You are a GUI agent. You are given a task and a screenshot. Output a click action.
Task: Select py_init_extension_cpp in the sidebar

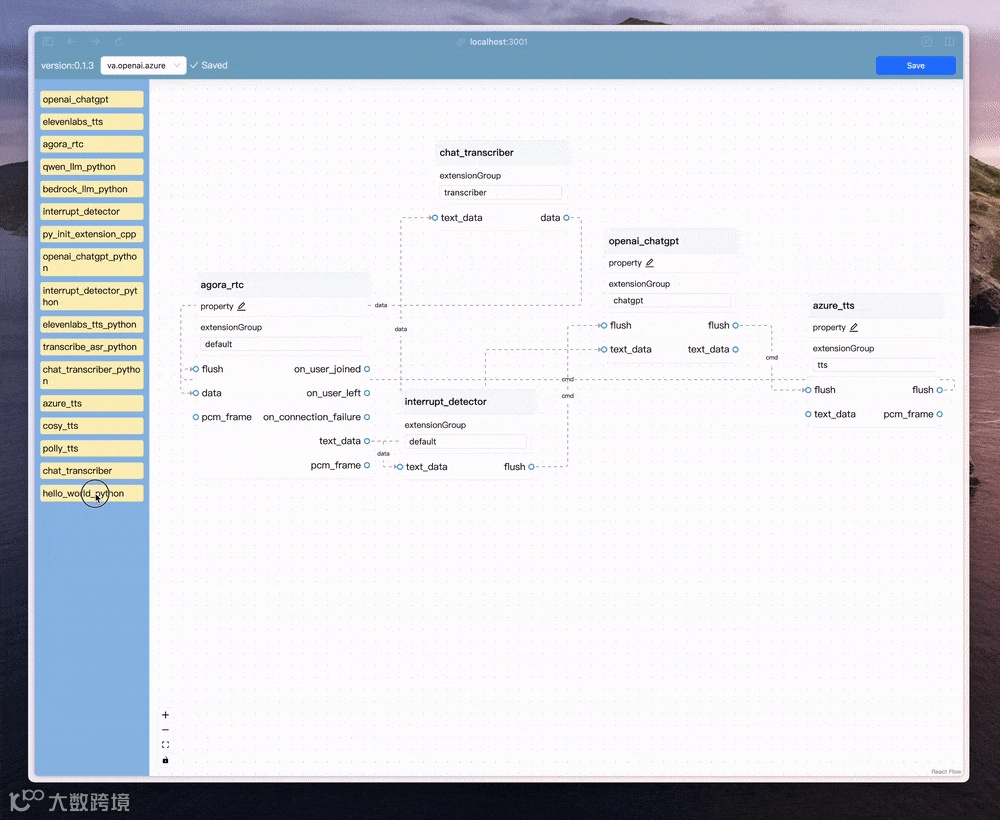pyautogui.click(x=92, y=234)
